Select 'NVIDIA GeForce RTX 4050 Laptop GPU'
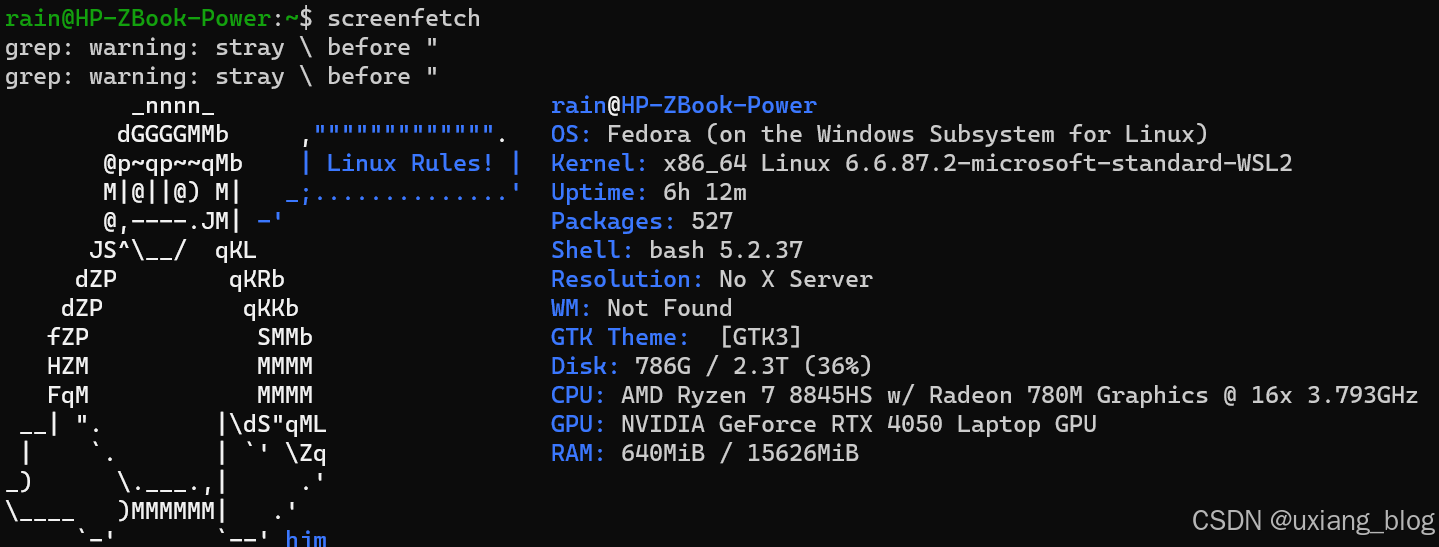 click(x=859, y=424)
